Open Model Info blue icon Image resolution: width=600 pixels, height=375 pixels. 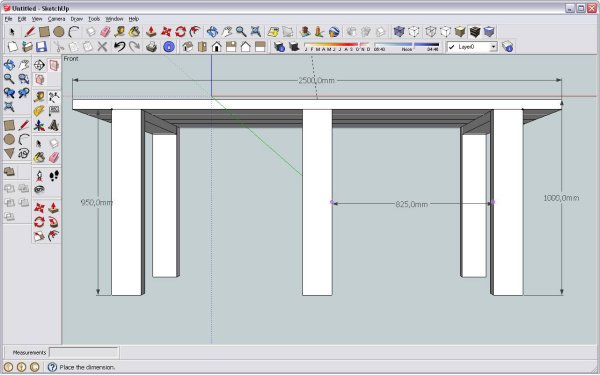[169, 47]
